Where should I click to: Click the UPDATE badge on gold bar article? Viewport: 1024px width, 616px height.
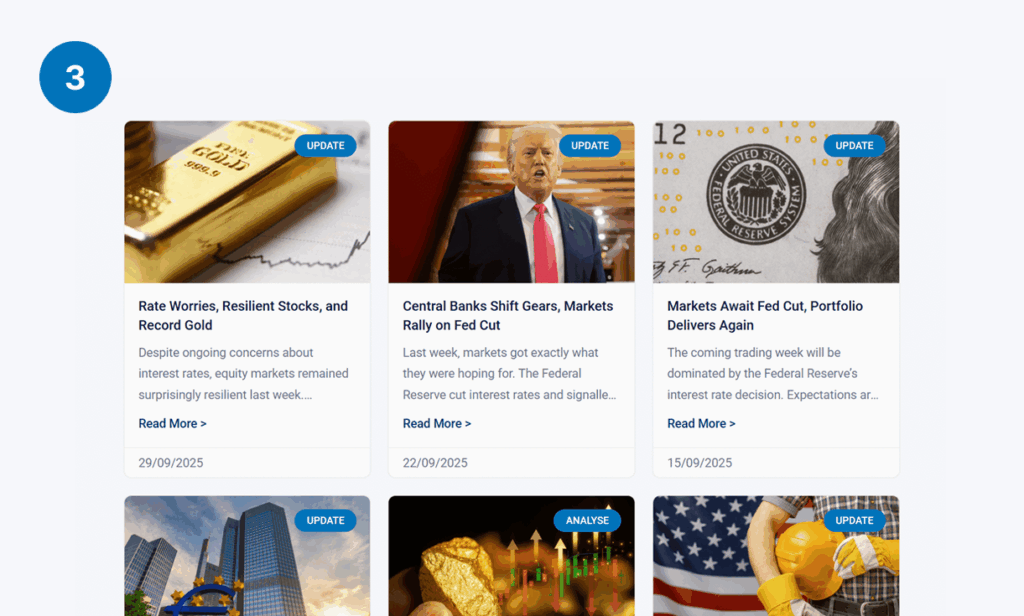click(325, 146)
